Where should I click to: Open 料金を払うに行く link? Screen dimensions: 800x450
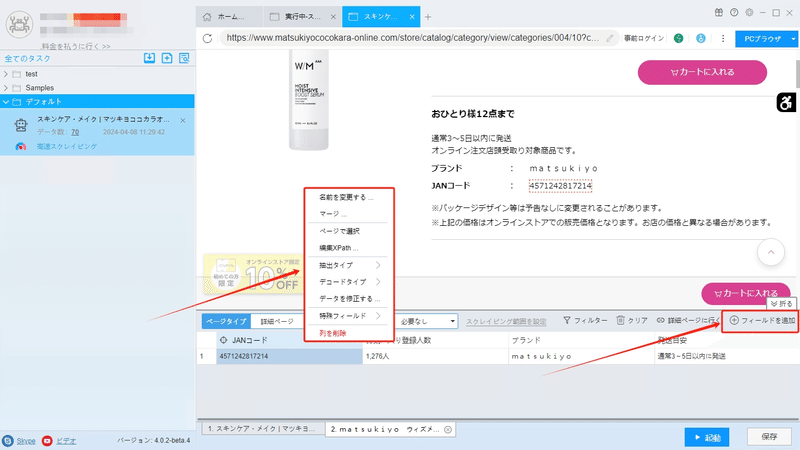(76, 46)
